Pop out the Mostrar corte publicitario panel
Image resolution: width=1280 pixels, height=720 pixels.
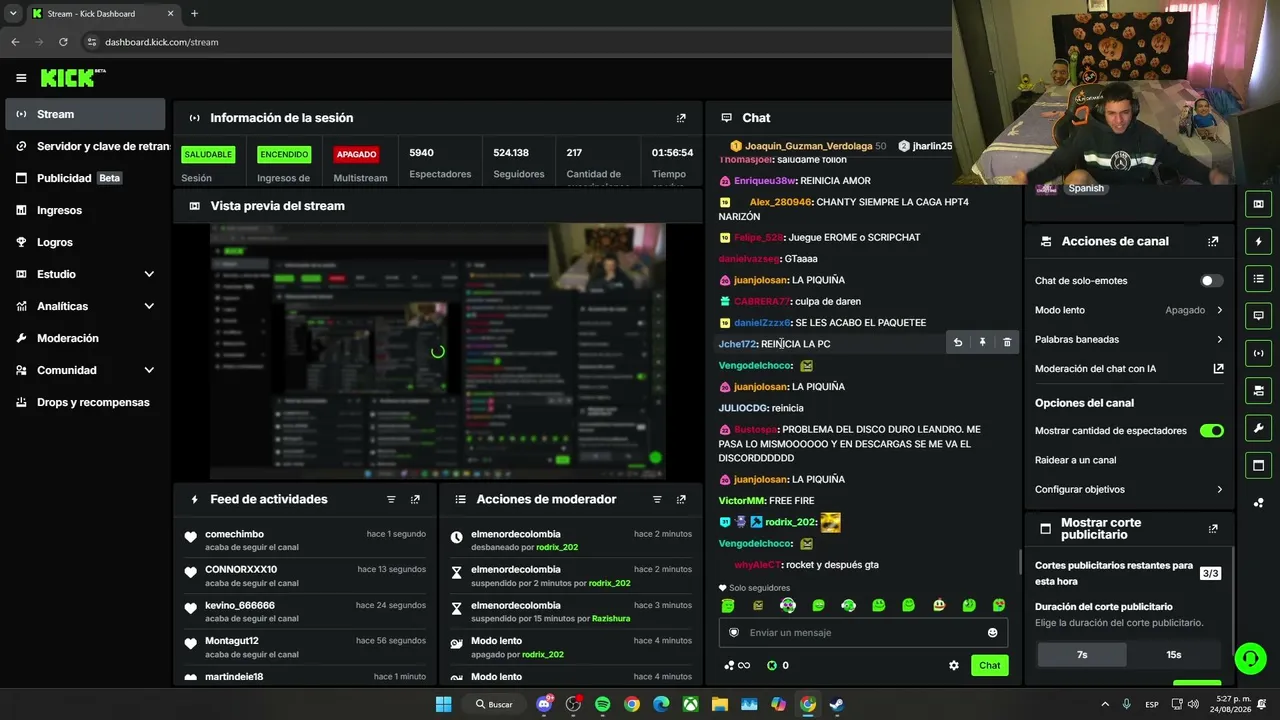point(1213,529)
